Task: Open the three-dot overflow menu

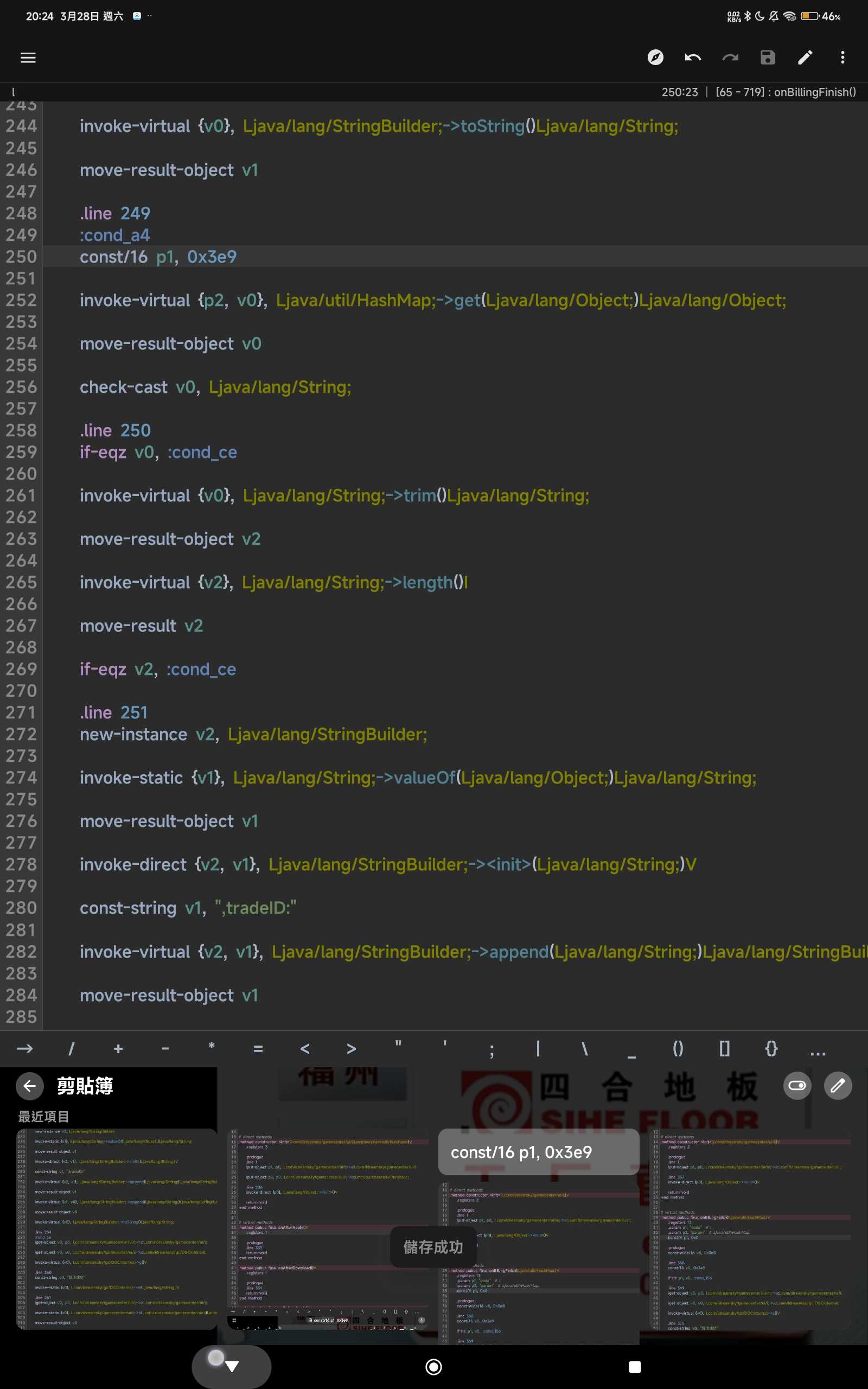Action: pos(842,58)
